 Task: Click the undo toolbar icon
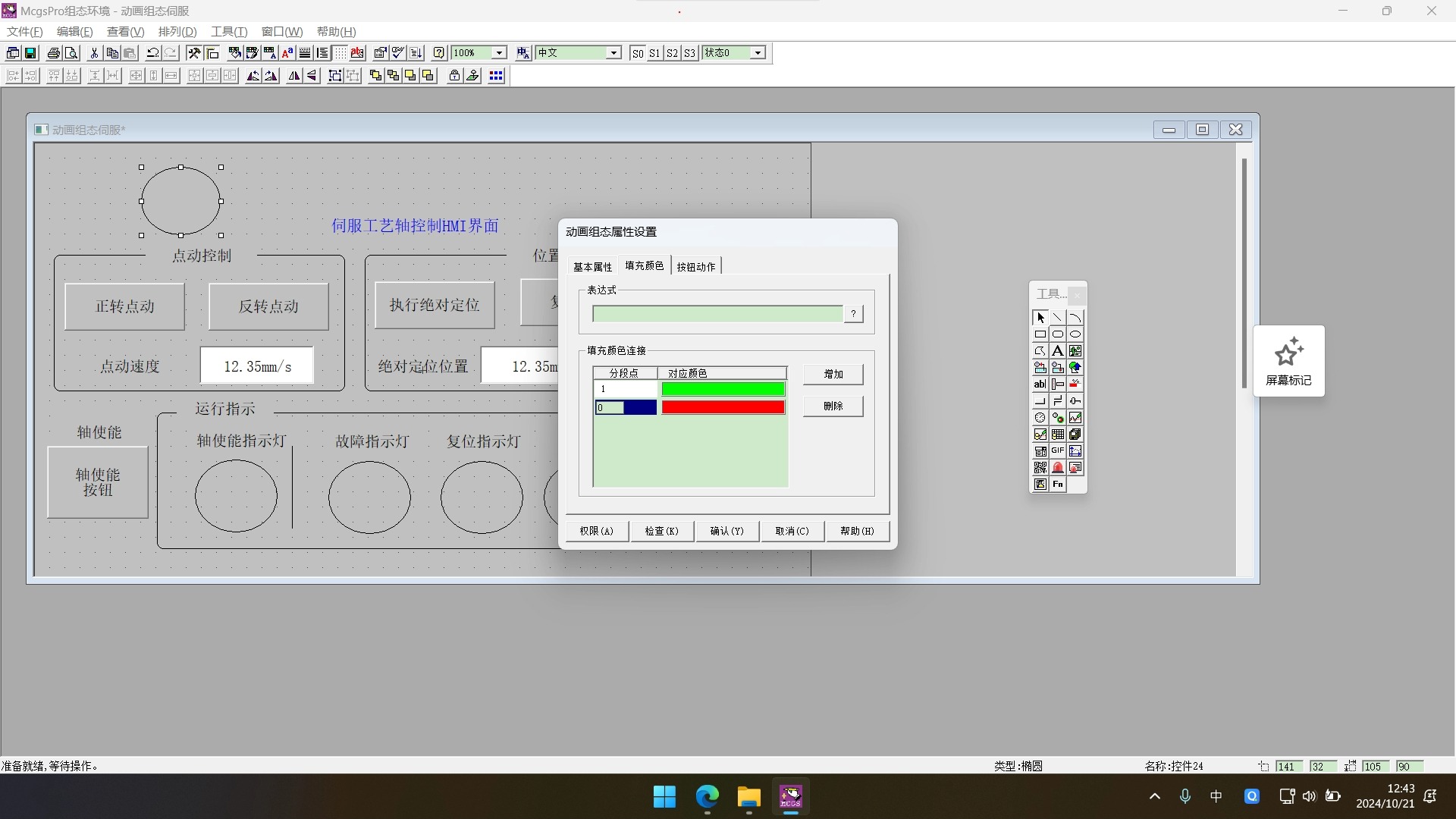[x=152, y=53]
